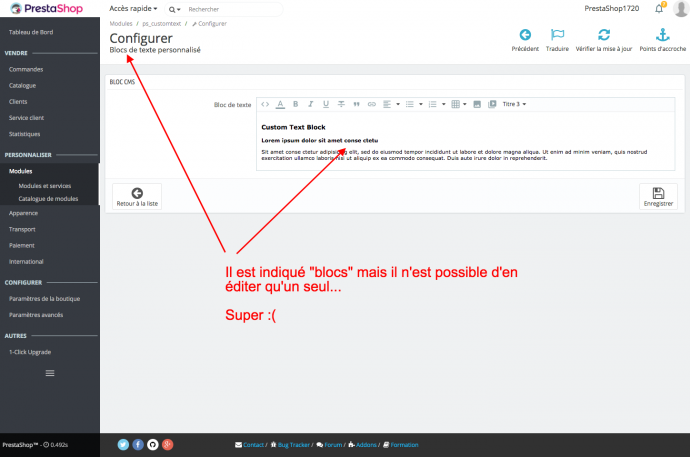Click PrestaShop1720 shop name
The width and height of the screenshot is (690, 457).
(x=612, y=8)
